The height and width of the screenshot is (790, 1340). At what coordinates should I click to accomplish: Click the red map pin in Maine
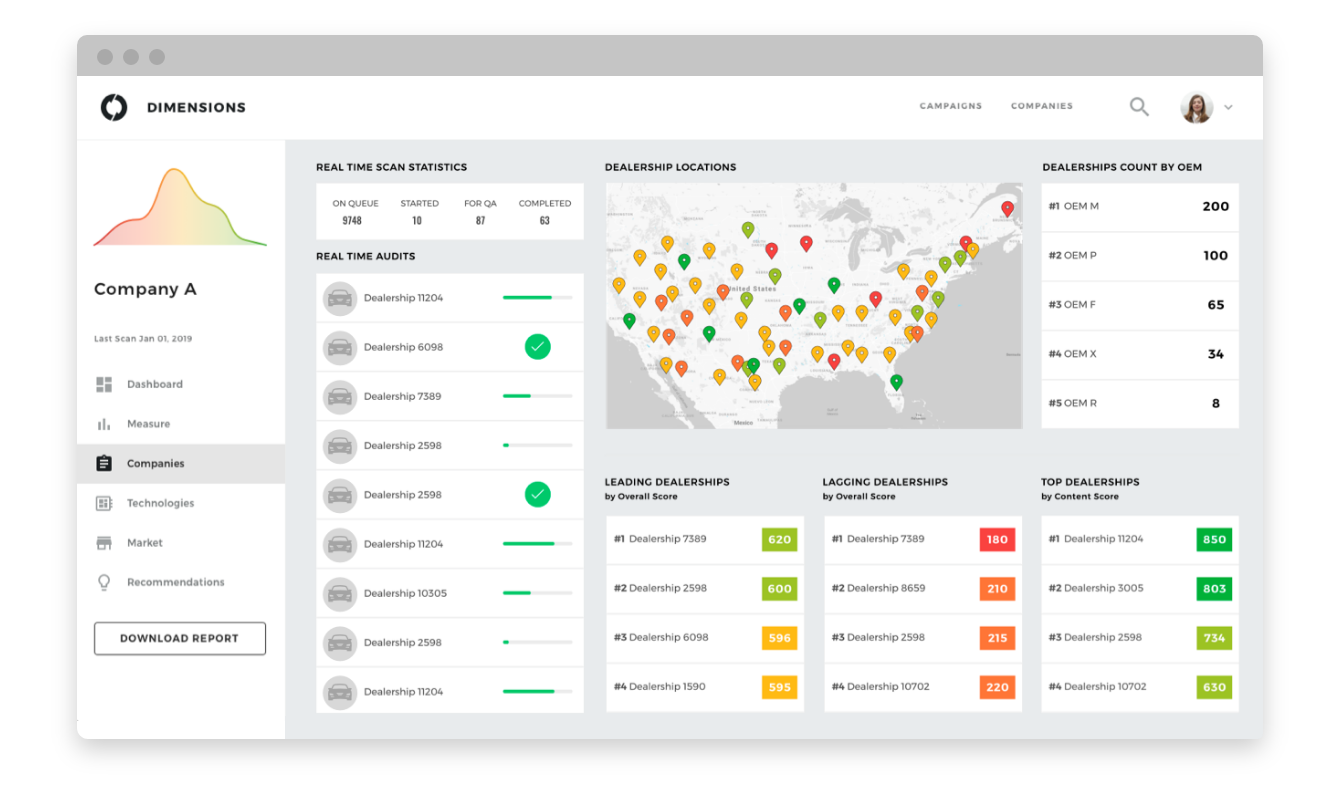[x=1007, y=208]
